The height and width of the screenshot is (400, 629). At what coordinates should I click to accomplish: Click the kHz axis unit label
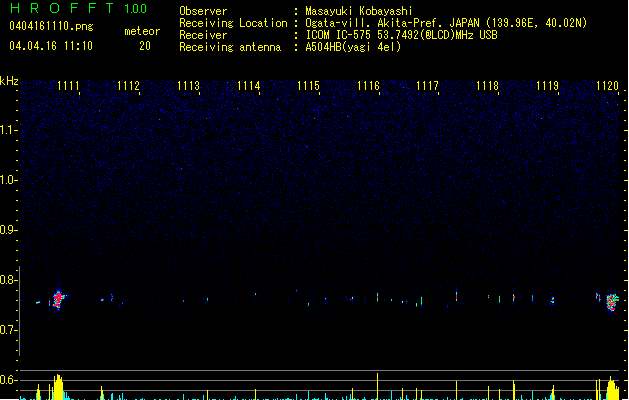click(x=9, y=81)
